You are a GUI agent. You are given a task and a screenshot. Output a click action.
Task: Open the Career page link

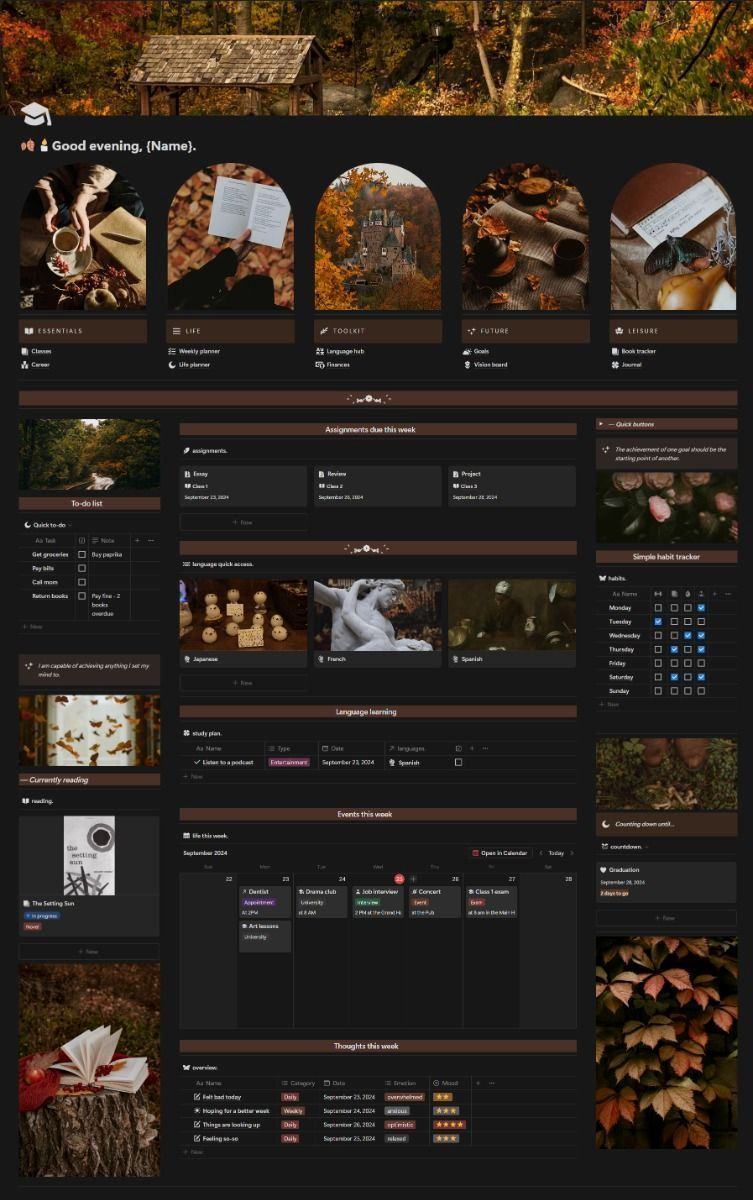coord(35,365)
